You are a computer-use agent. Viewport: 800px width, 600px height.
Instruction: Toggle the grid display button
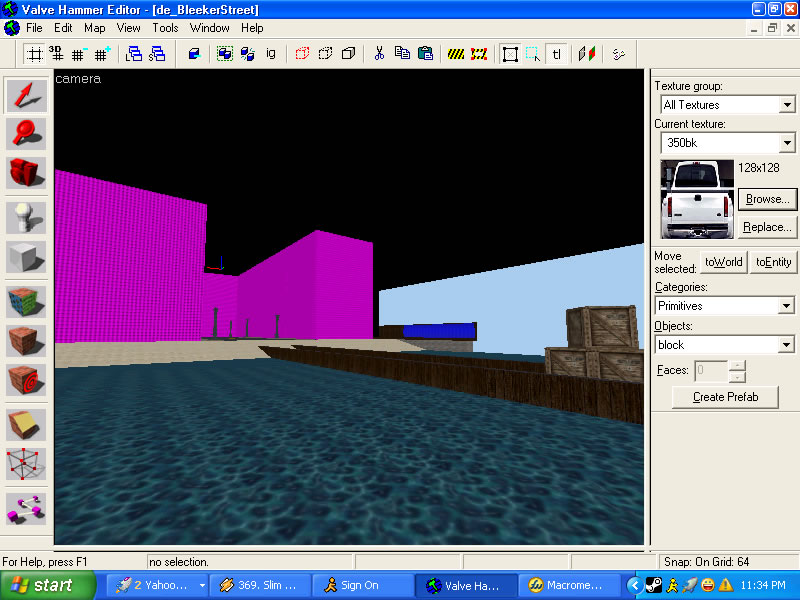click(x=34, y=54)
